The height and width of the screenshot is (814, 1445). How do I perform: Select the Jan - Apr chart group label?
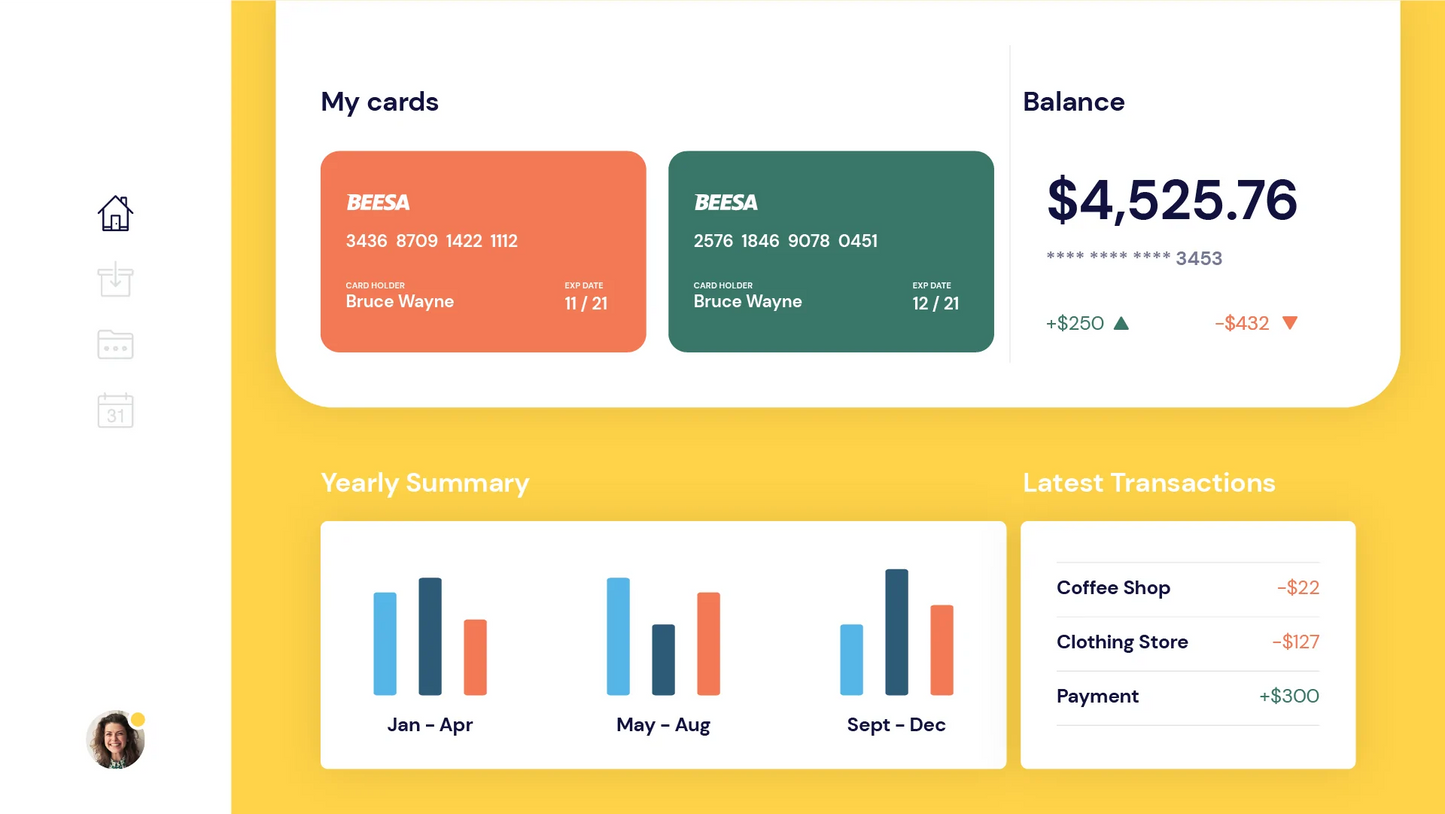coord(430,725)
